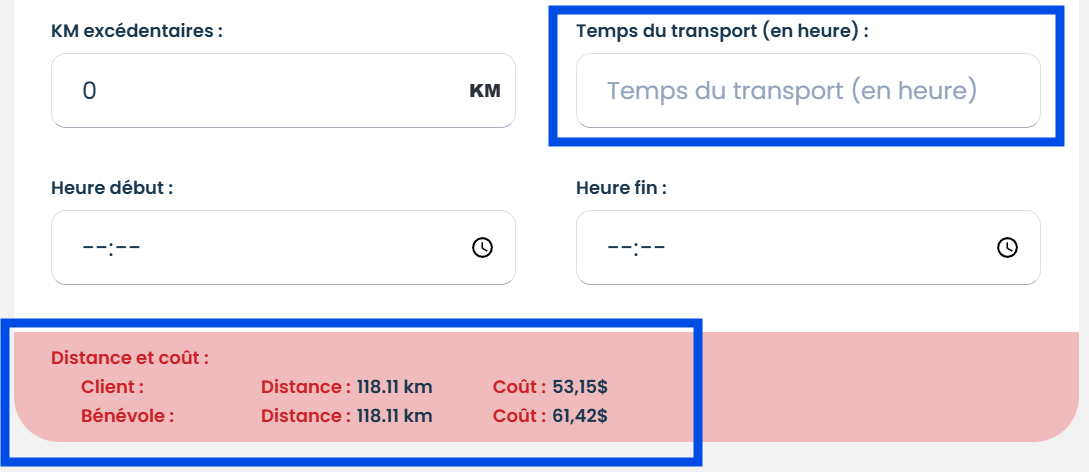
Task: Click the "Heure fin :" label
Action: click(621, 187)
